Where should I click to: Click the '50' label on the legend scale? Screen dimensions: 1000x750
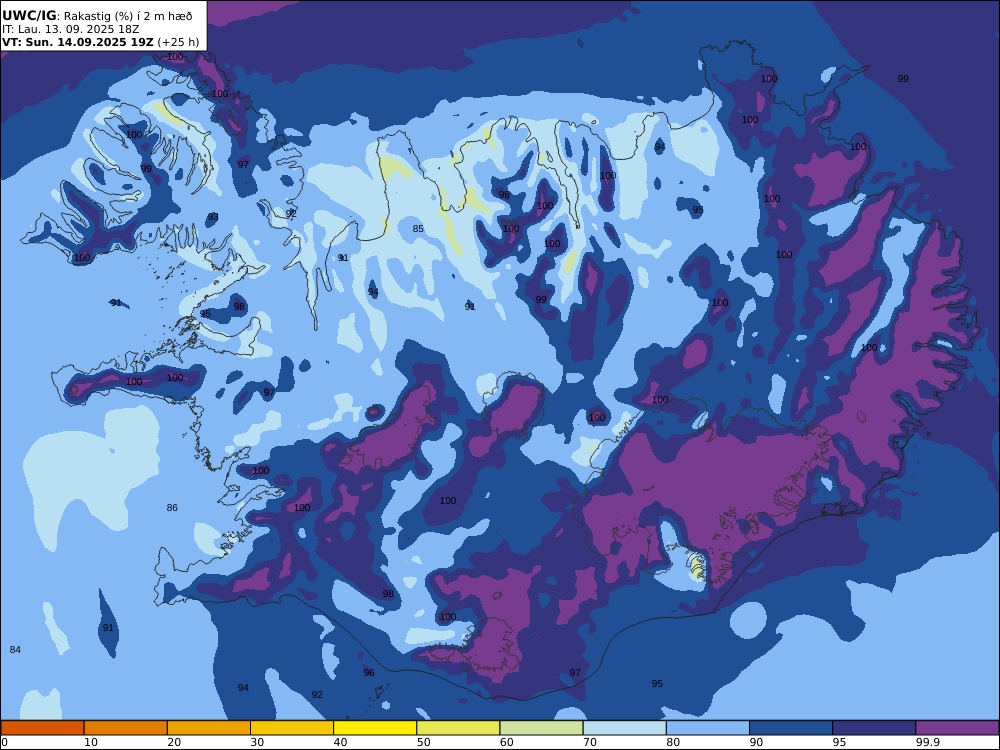point(423,742)
